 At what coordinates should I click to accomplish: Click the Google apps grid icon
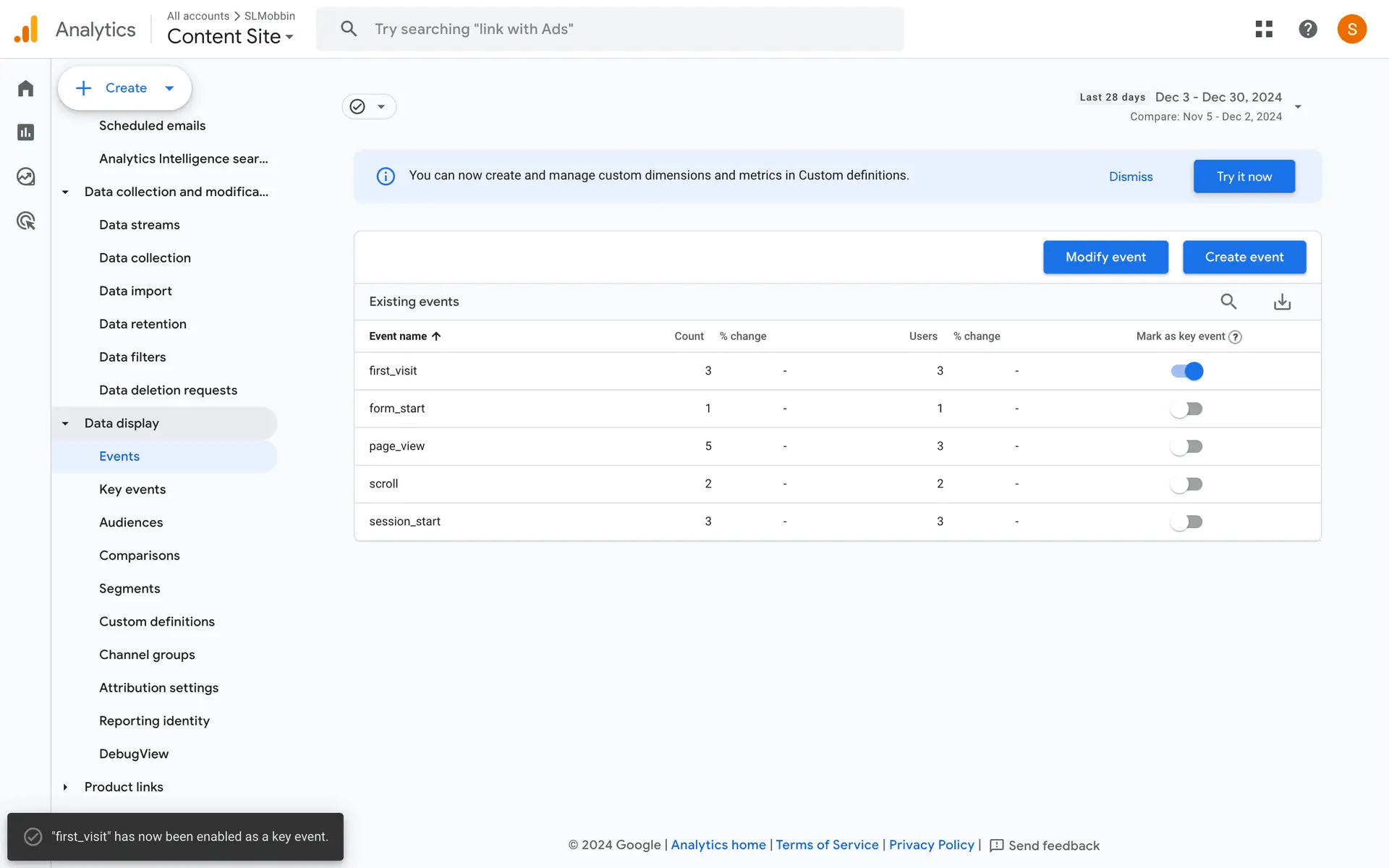(1264, 29)
